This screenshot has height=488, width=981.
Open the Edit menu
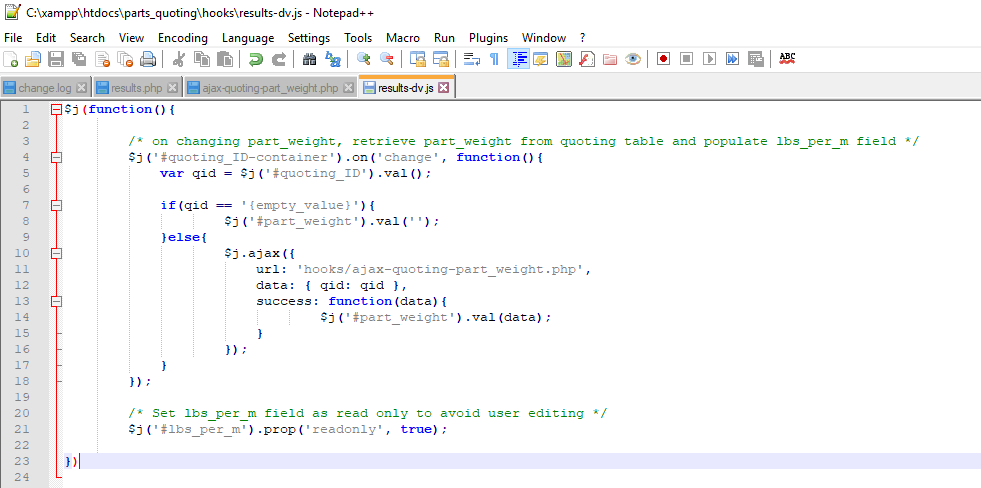tap(46, 38)
